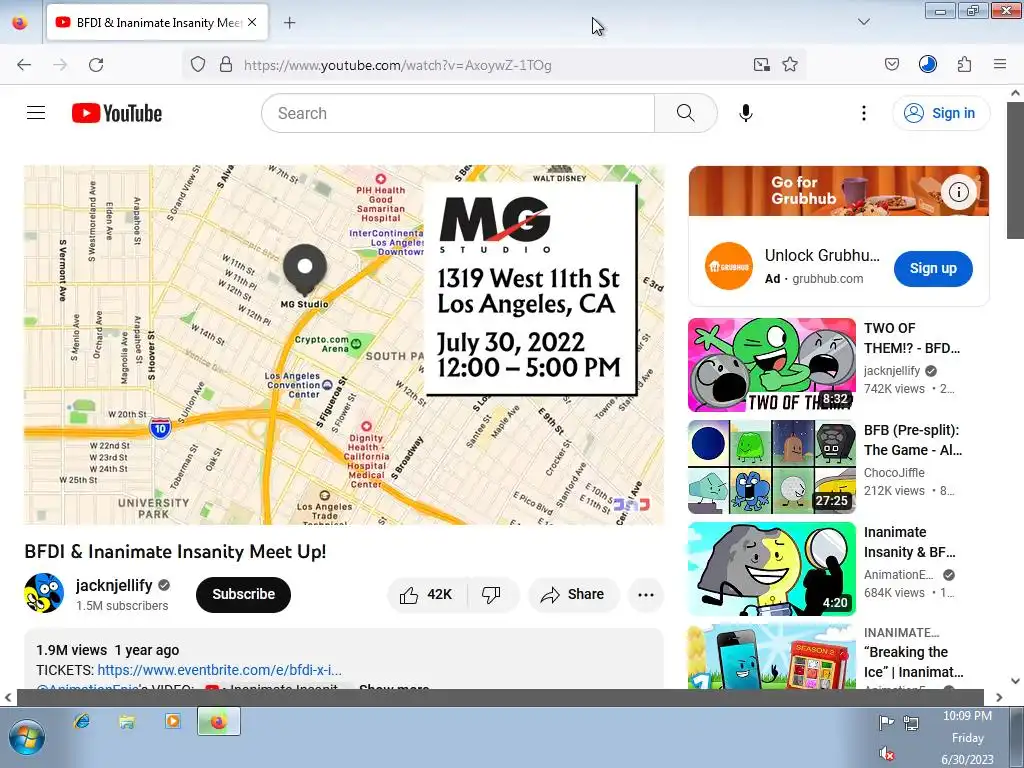
Task: Click the site security padlock icon
Action: (226, 65)
